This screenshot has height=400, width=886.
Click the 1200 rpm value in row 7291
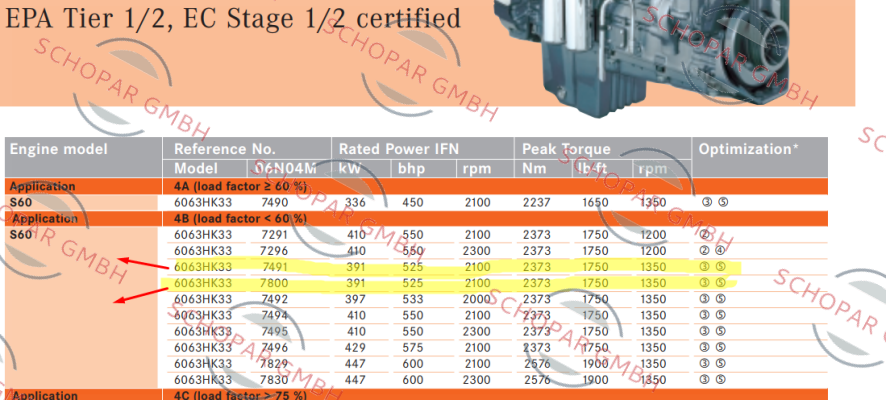click(x=654, y=234)
